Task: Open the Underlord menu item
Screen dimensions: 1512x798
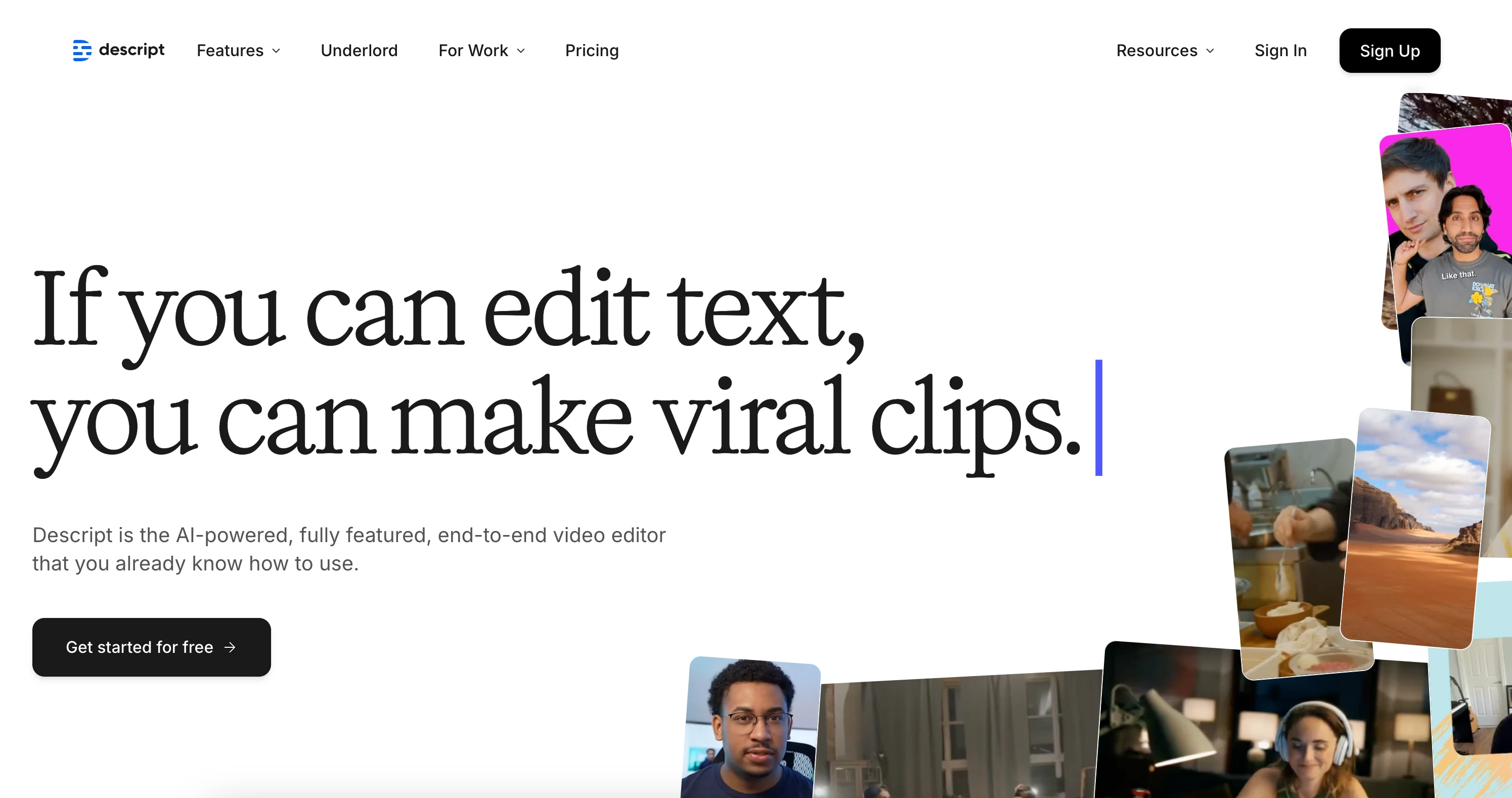Action: (x=359, y=51)
